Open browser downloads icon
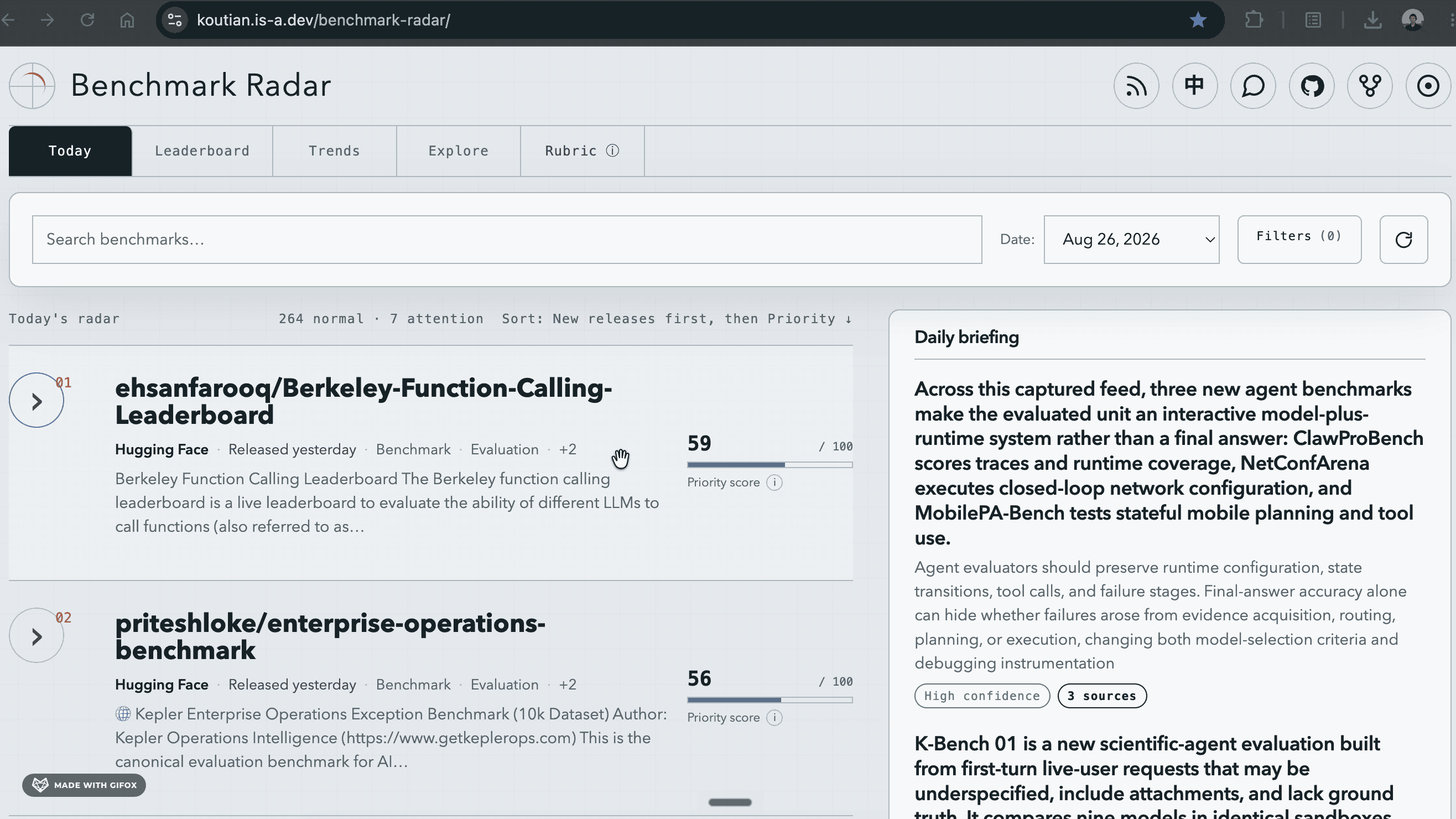Screen dimensions: 1456x819 [1372, 20]
